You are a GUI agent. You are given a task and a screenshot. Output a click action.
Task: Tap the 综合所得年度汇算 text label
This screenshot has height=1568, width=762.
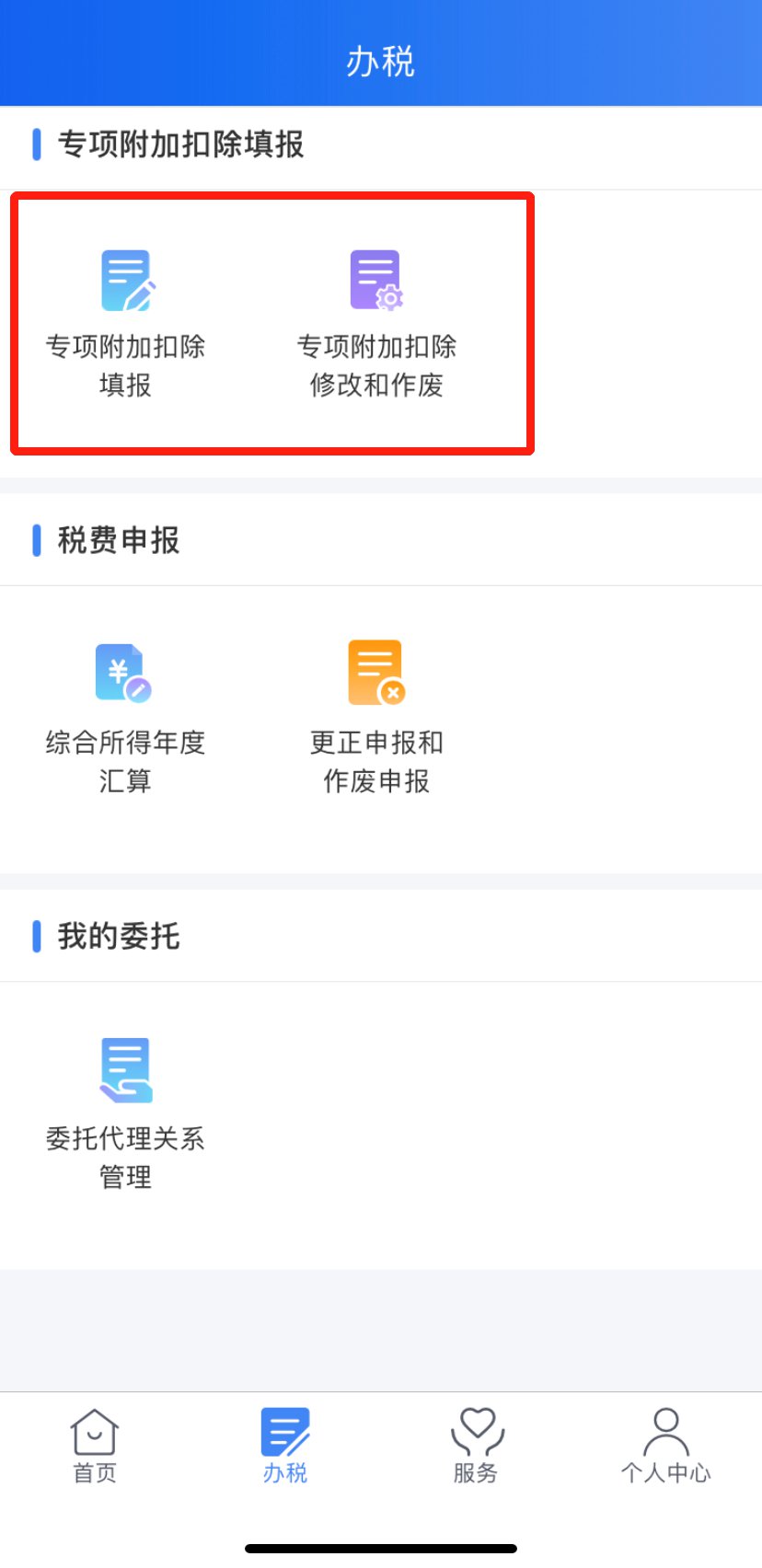point(126,761)
